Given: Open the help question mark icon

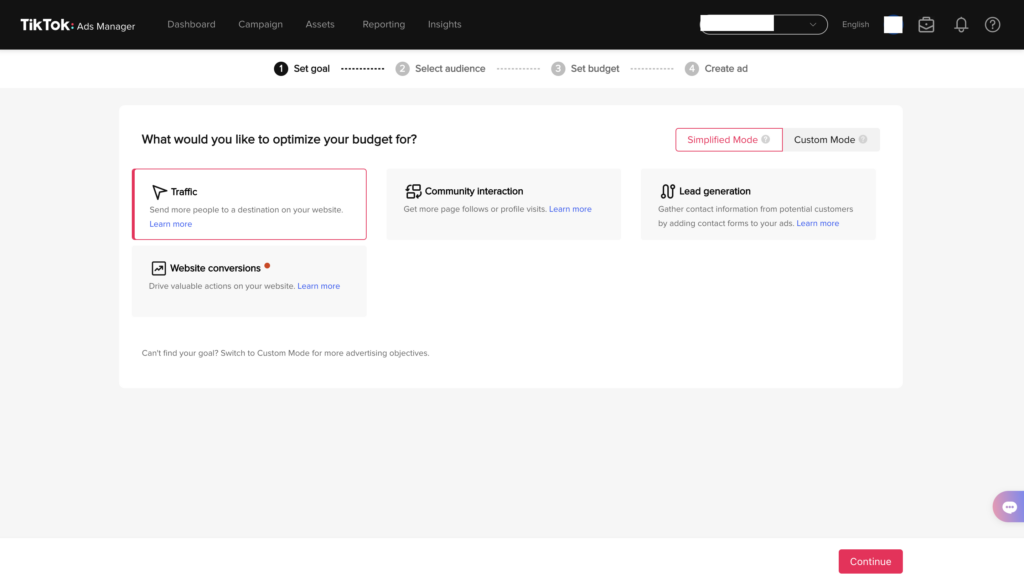Looking at the screenshot, I should click(x=992, y=25).
